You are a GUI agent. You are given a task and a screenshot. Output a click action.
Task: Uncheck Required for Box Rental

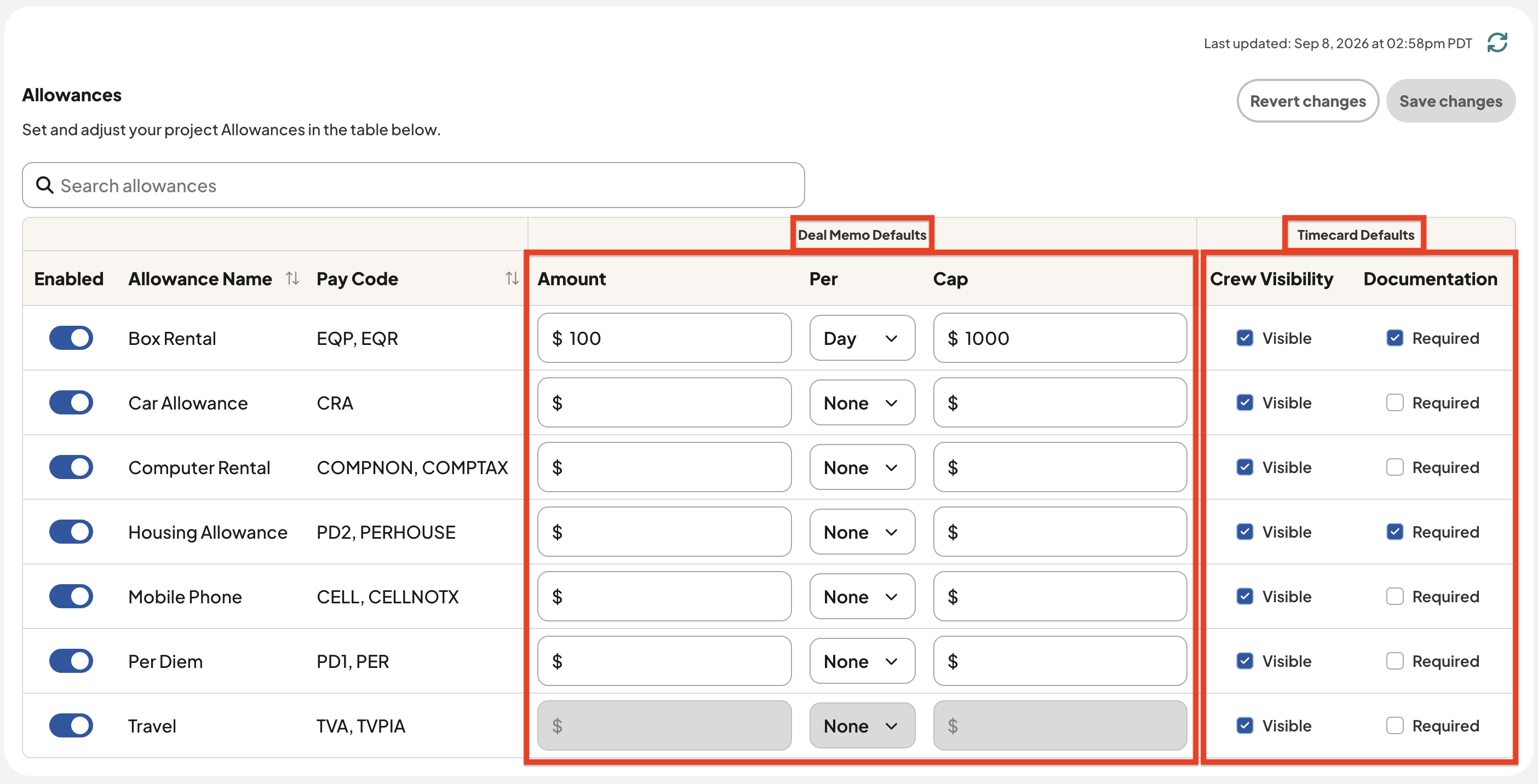point(1394,338)
